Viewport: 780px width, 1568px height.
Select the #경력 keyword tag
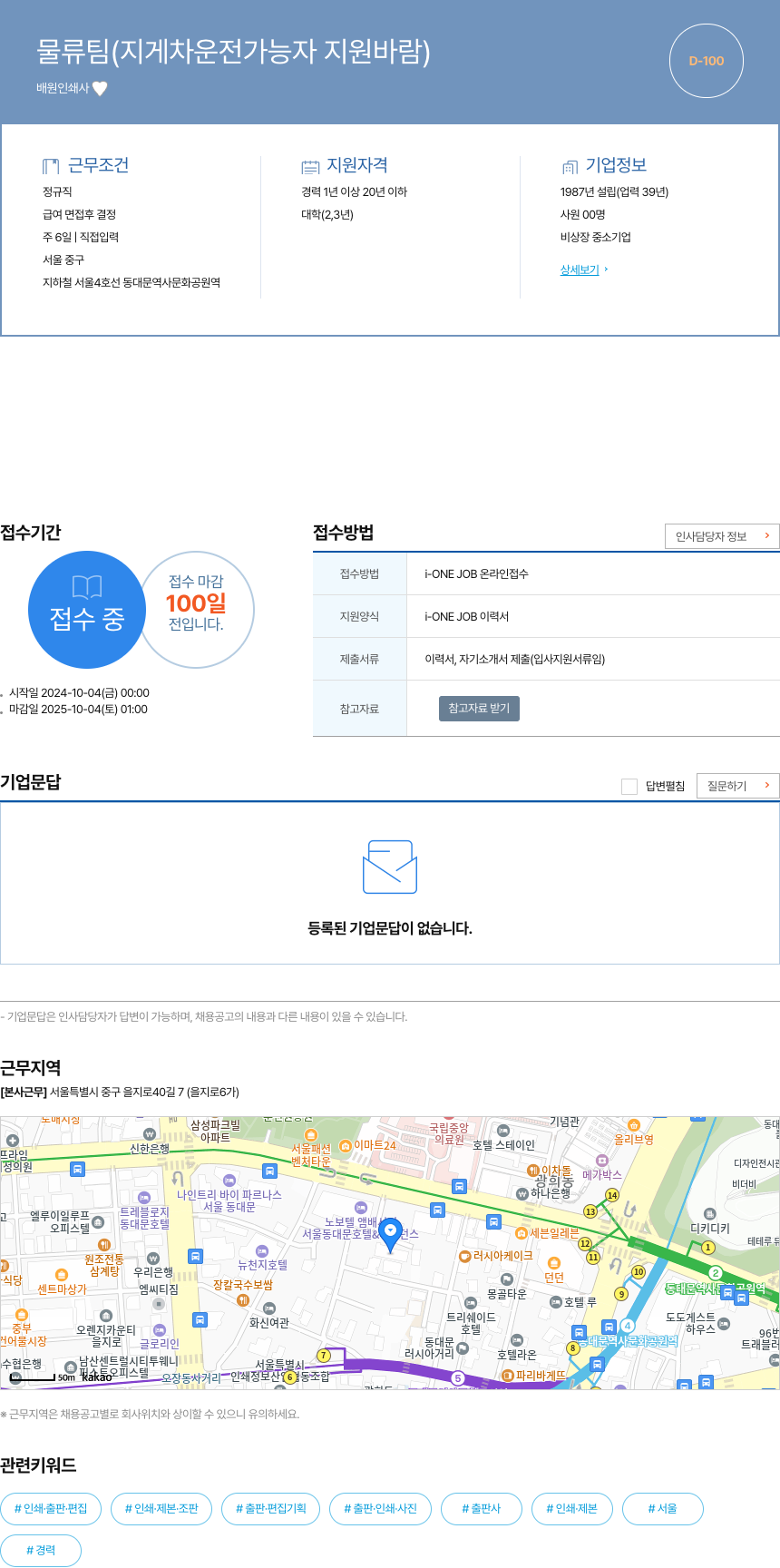coord(41,1551)
